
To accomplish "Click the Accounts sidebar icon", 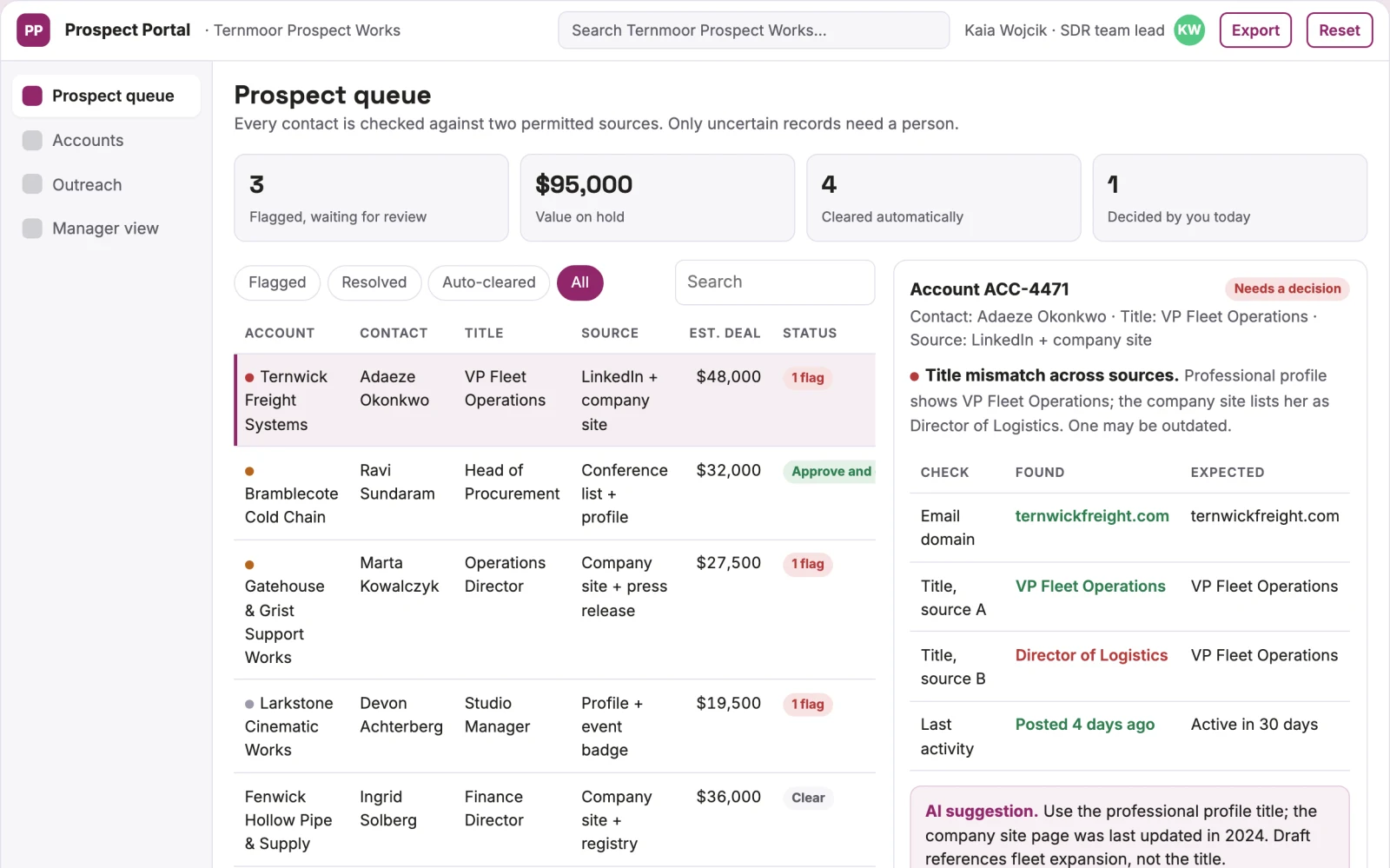I will (32, 140).
